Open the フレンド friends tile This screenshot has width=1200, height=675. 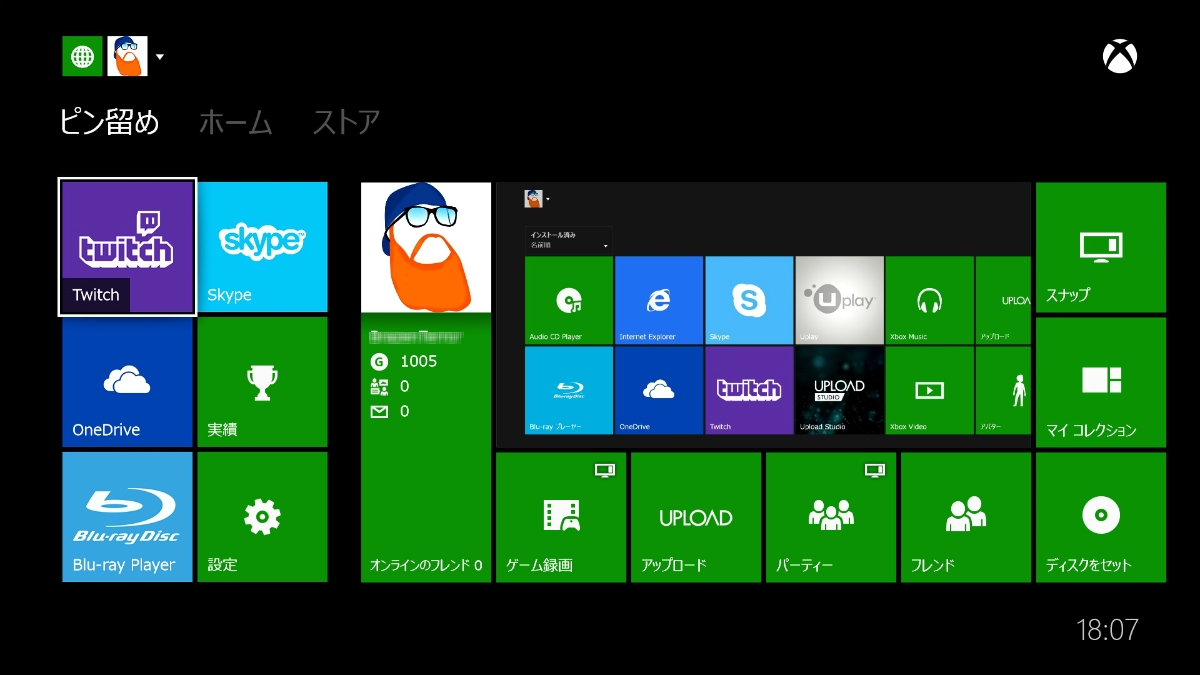966,517
